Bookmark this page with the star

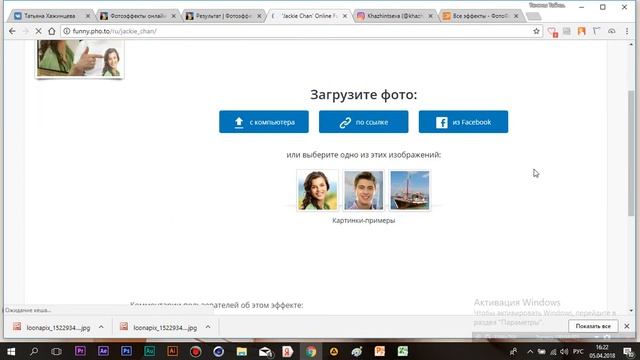coord(536,31)
